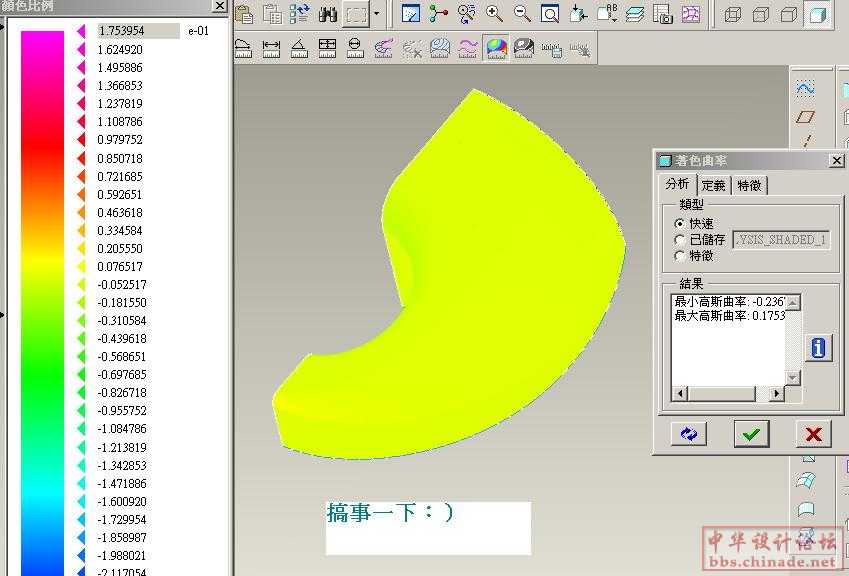Click the Shaded Curvature rainbow icon
The width and height of the screenshot is (849, 576).
tap(497, 48)
